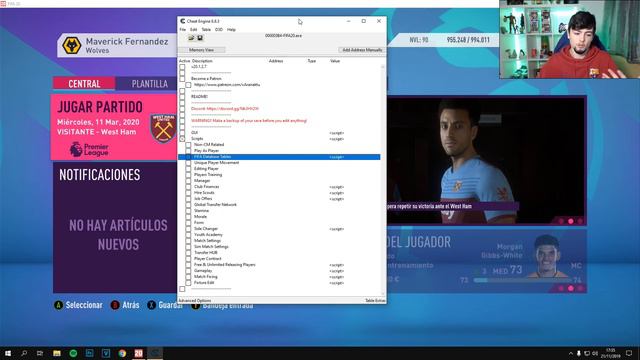The width and height of the screenshot is (640, 360).
Task: Expand the Manager group
Action: coord(188,181)
